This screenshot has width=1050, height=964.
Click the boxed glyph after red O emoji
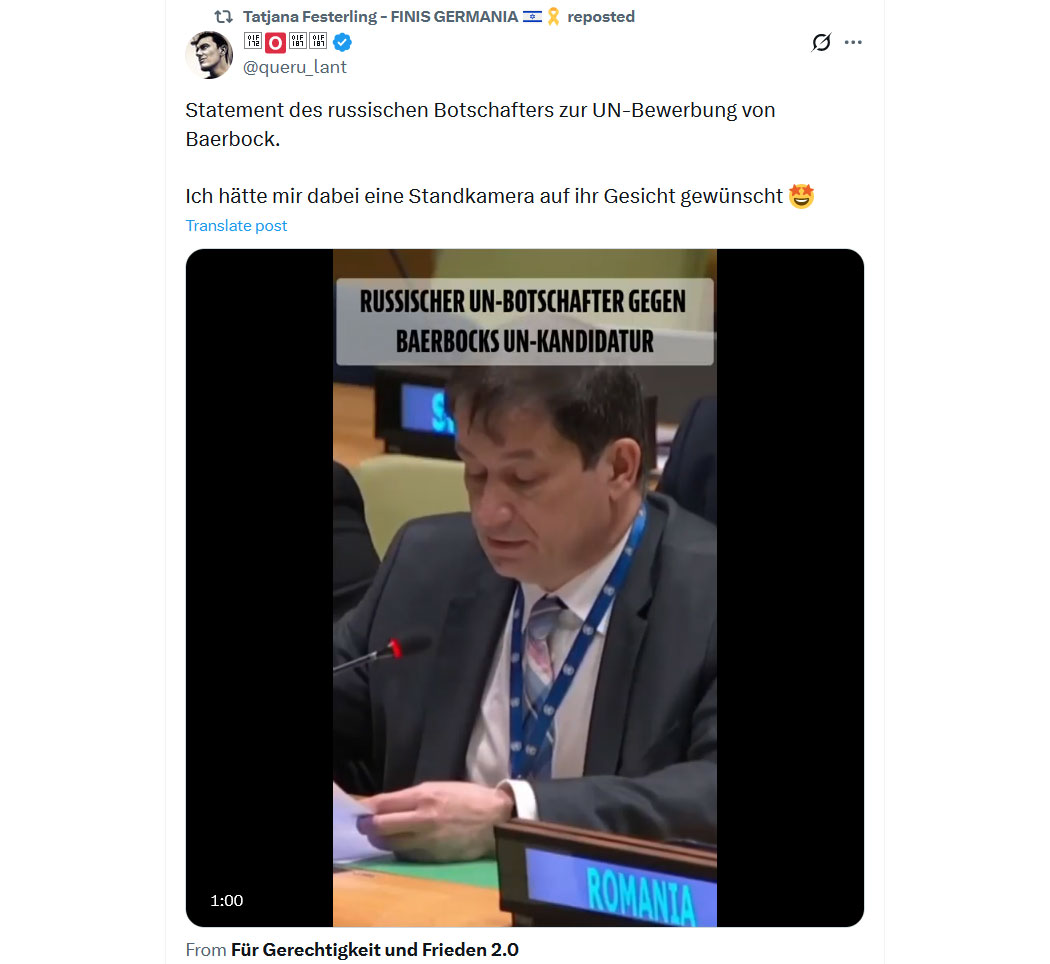pyautogui.click(x=297, y=41)
